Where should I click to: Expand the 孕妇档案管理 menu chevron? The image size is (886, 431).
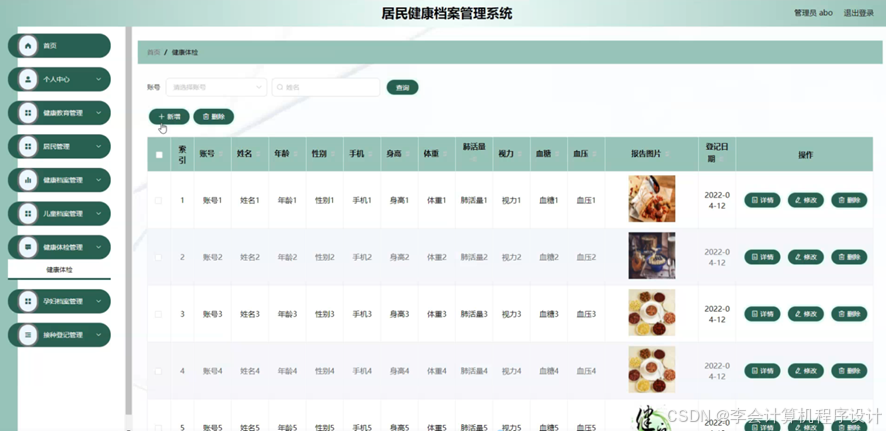click(99, 302)
